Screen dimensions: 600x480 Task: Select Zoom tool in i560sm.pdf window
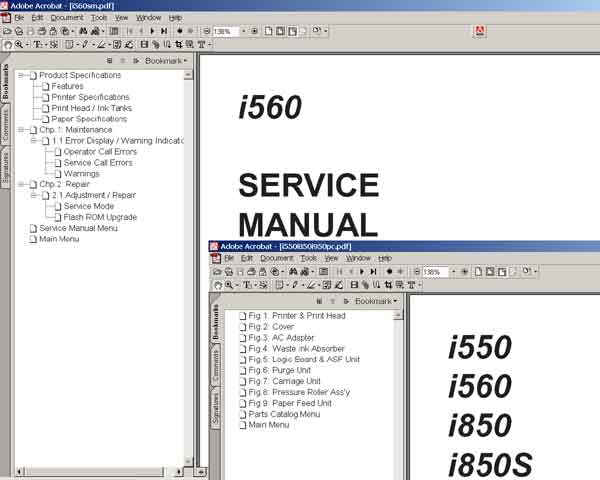(x=19, y=45)
